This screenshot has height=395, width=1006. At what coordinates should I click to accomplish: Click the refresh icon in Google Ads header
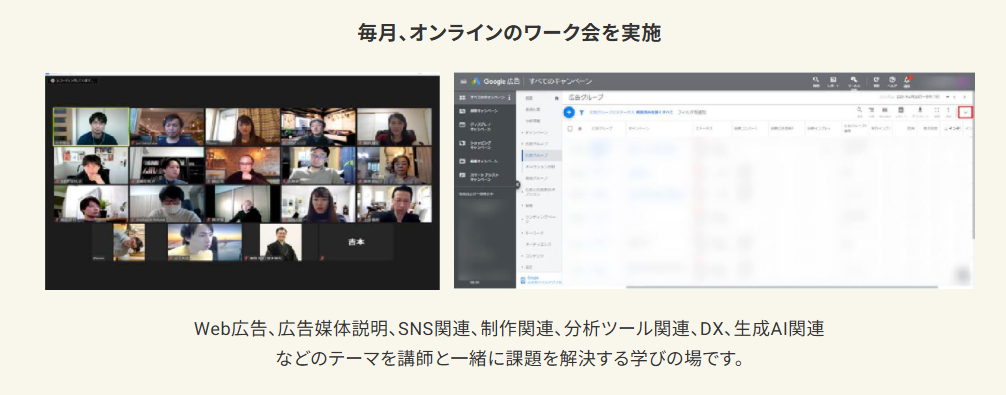coord(876,81)
